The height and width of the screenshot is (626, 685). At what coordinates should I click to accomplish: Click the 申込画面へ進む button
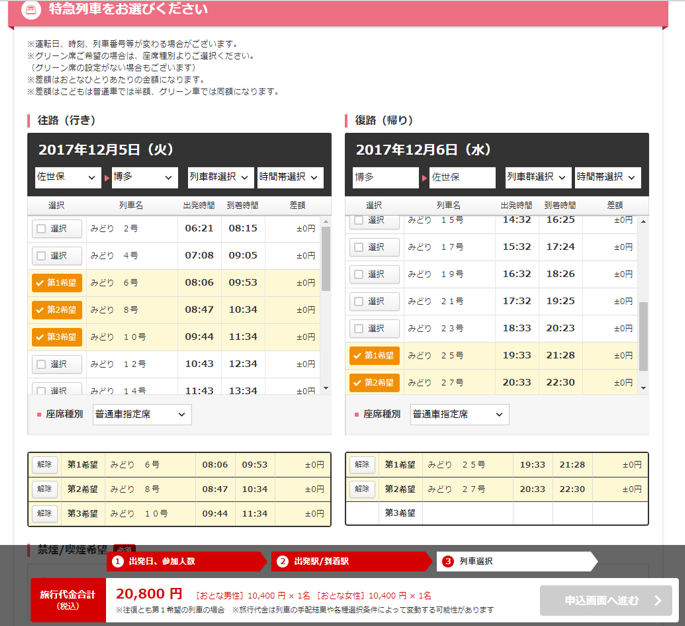pos(605,601)
